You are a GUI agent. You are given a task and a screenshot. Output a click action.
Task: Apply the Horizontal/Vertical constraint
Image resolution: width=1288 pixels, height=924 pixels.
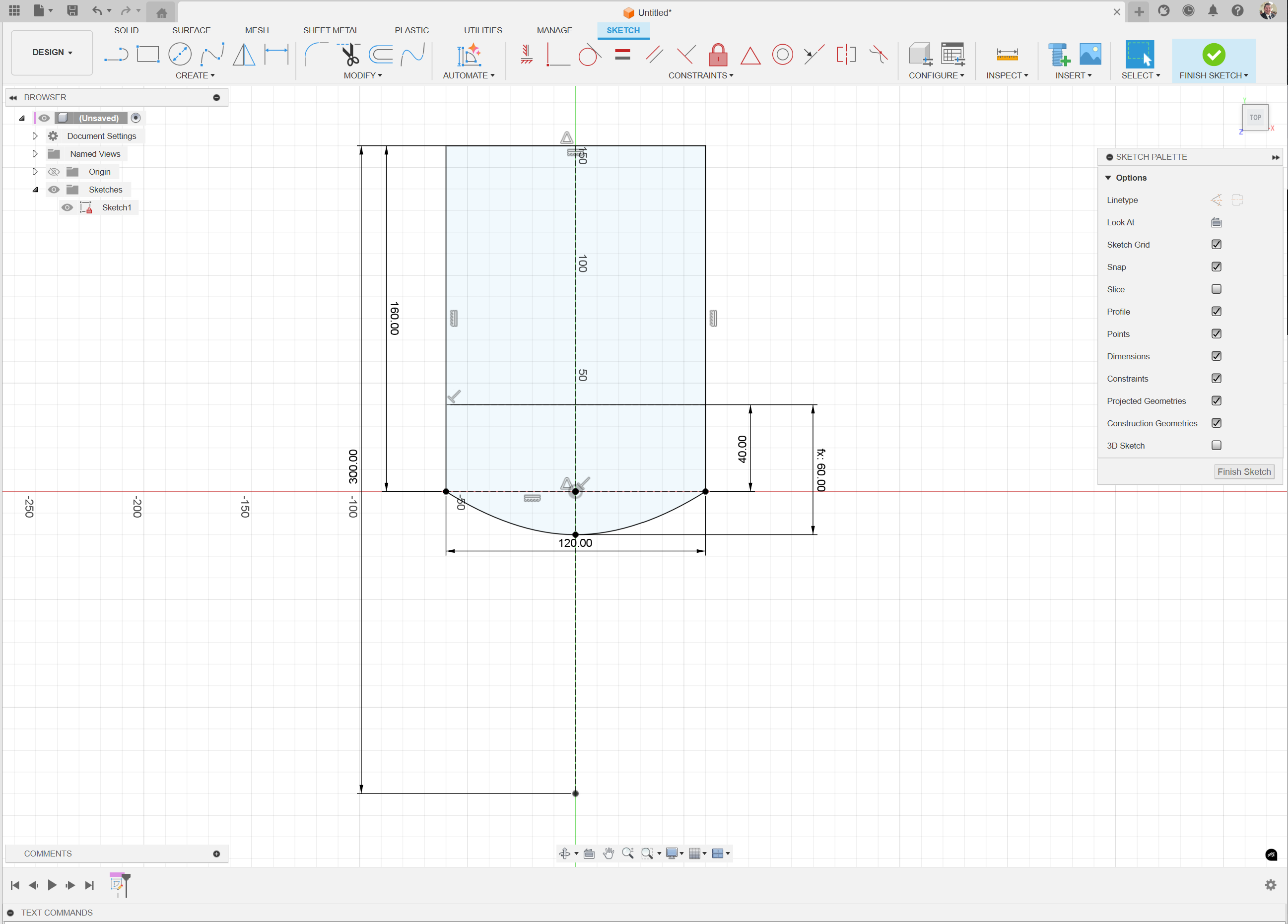point(527,55)
